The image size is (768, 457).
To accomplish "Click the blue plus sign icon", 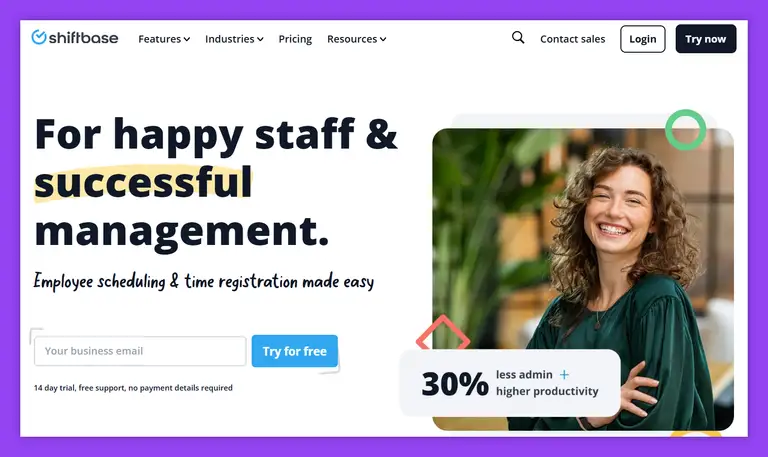I will coord(564,375).
